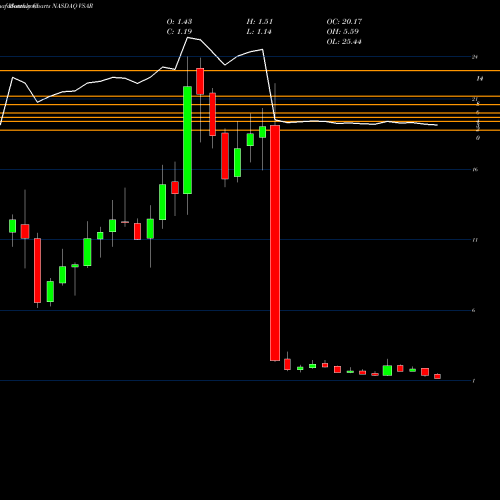
Task: Click the open value 'O: 1.43'
Action: pyautogui.click(x=179, y=22)
